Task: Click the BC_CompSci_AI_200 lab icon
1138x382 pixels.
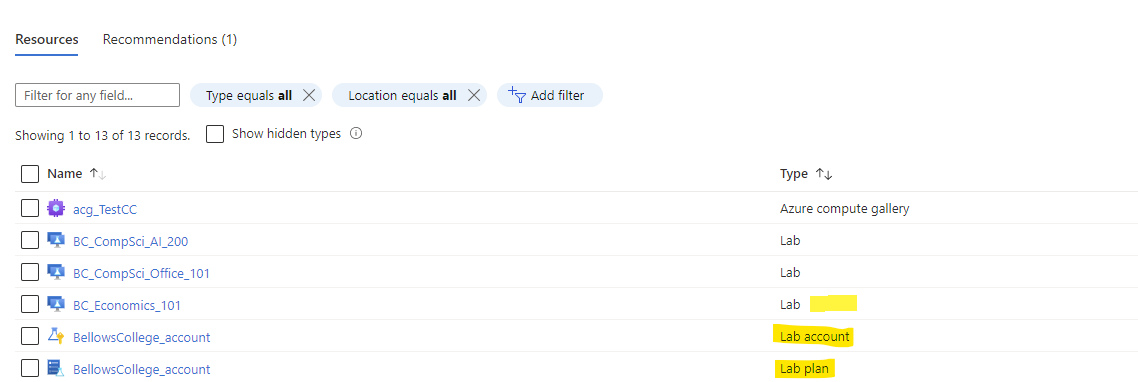Action: click(x=56, y=241)
